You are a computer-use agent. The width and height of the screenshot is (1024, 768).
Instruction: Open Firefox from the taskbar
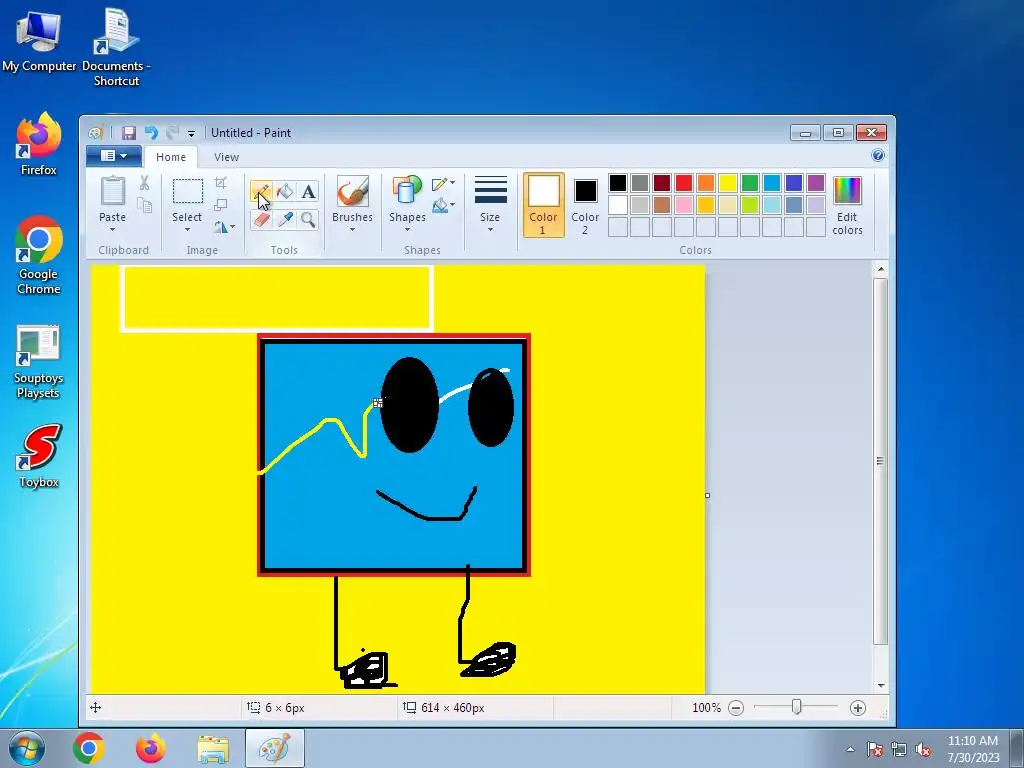pos(151,748)
